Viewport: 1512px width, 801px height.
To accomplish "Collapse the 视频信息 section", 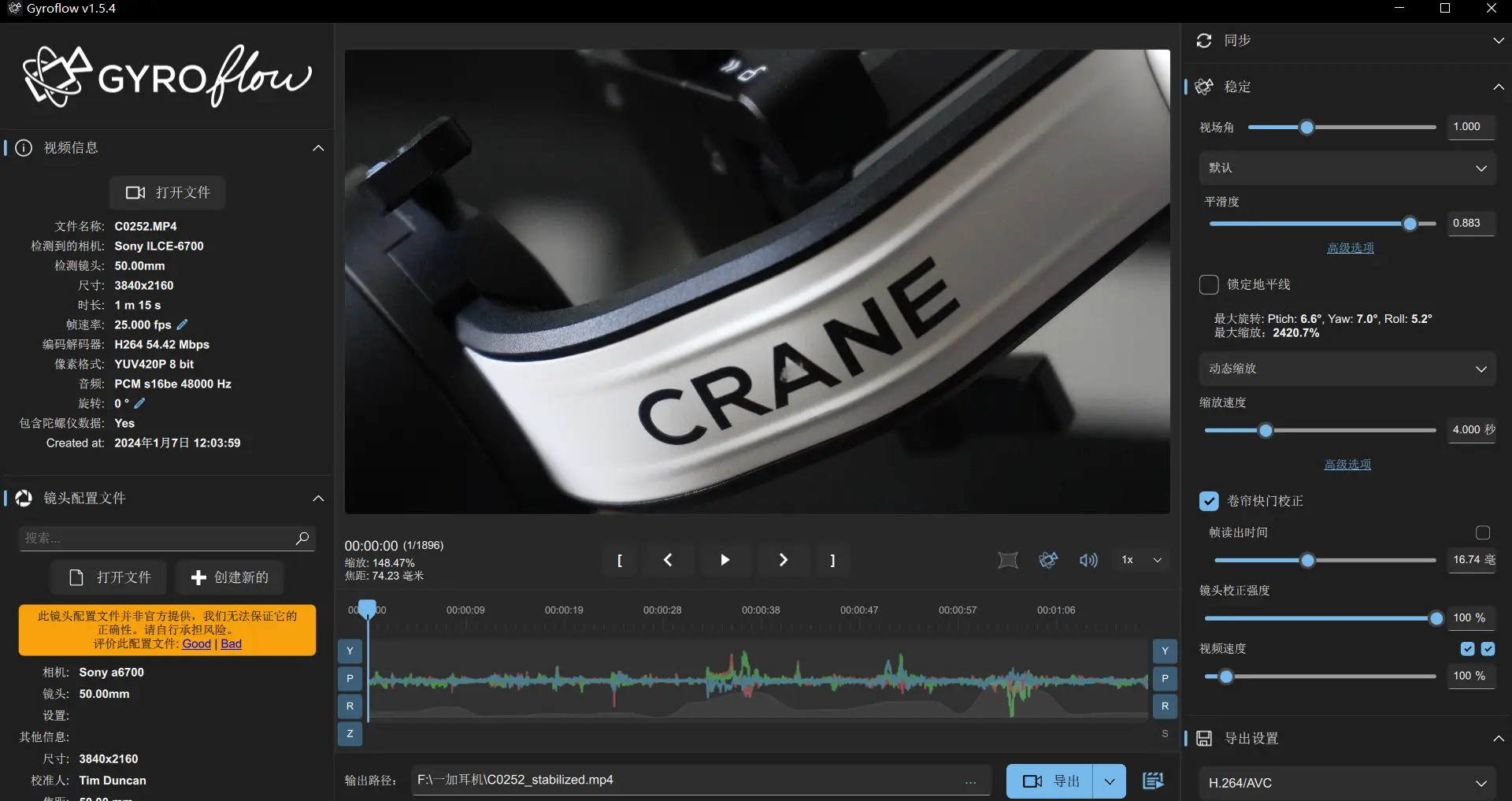I will [318, 148].
